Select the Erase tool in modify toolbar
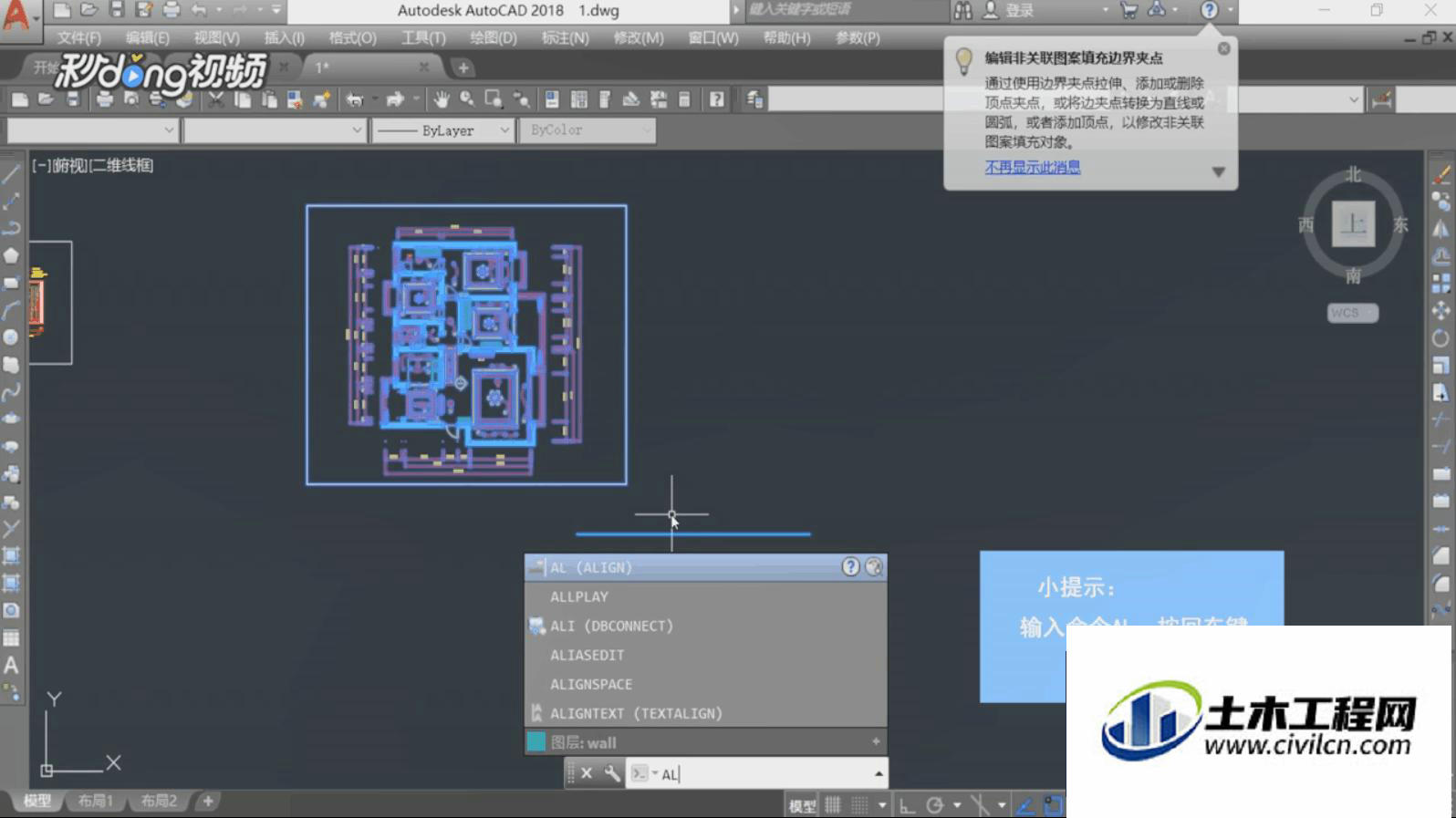 (1441, 174)
